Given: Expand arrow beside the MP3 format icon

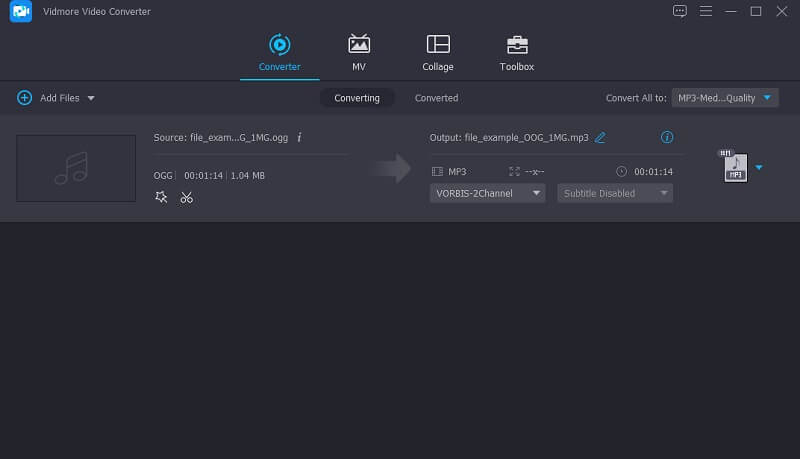Looking at the screenshot, I should tap(759, 167).
